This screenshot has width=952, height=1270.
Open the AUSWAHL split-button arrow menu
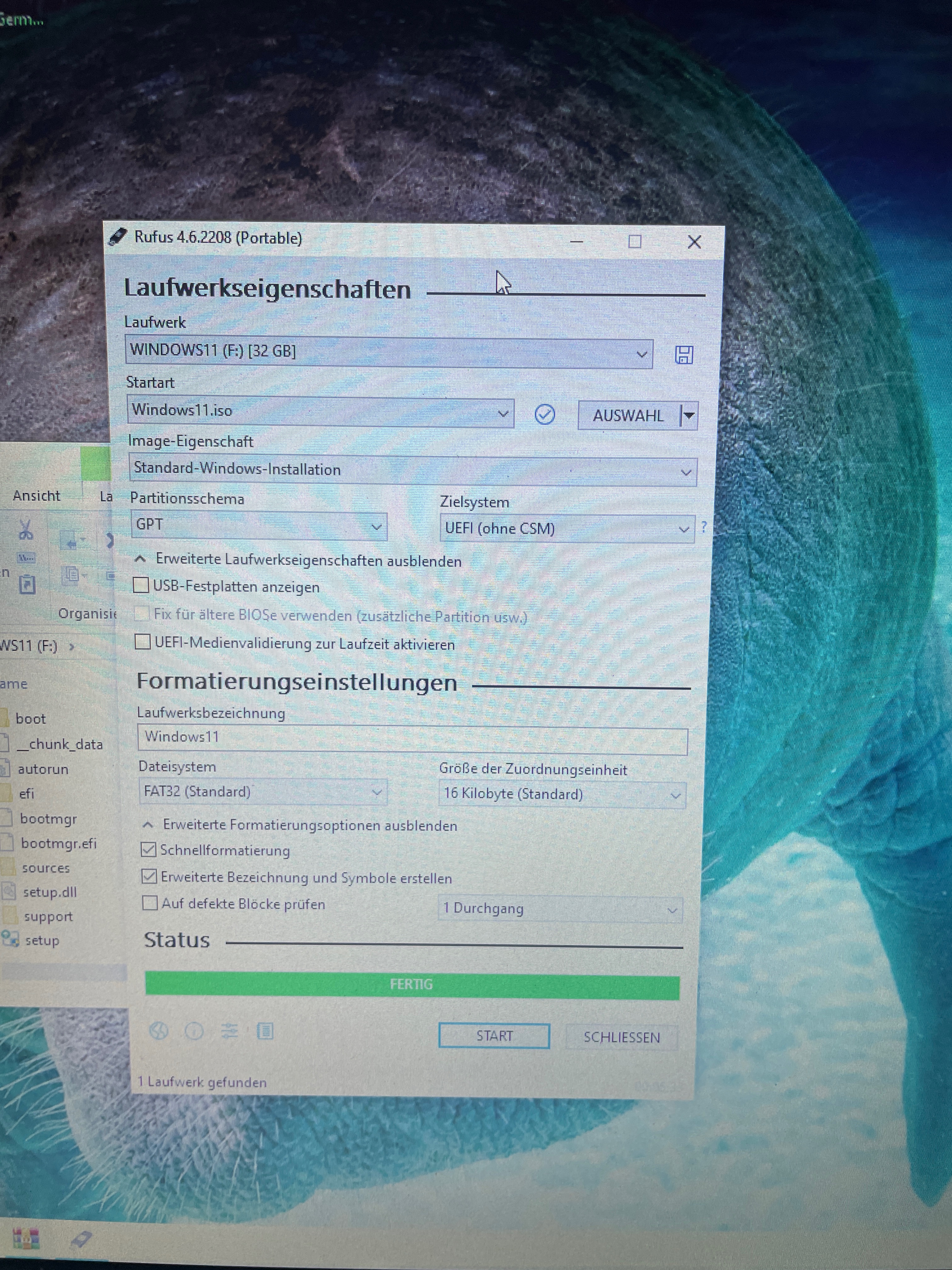(x=689, y=415)
